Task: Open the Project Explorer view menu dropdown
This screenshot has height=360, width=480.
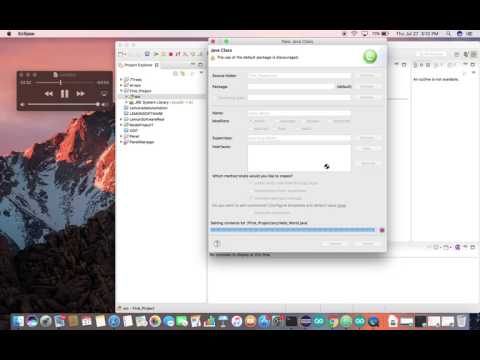Action: coord(201,73)
